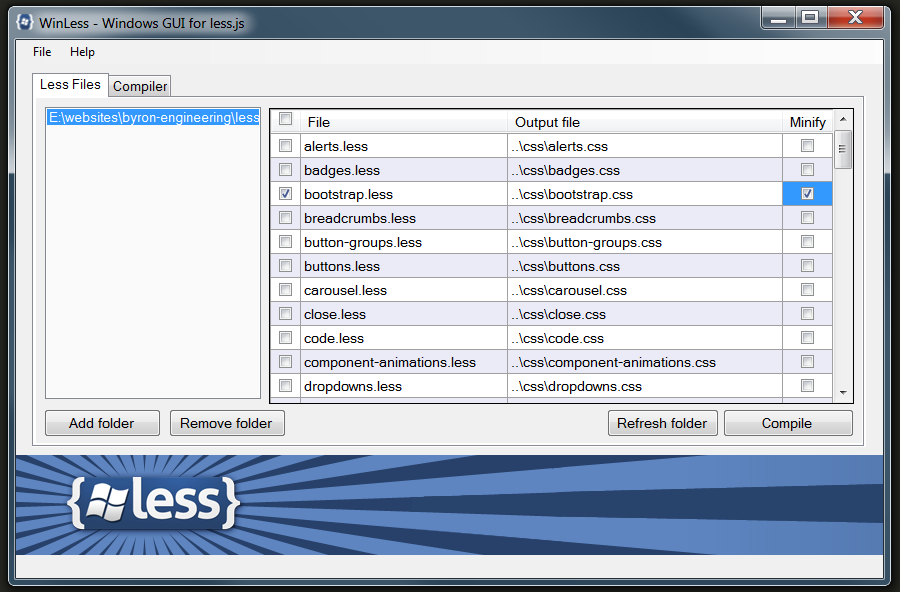This screenshot has height=592, width=900.
Task: Enable Minify for close.less
Action: 808,314
